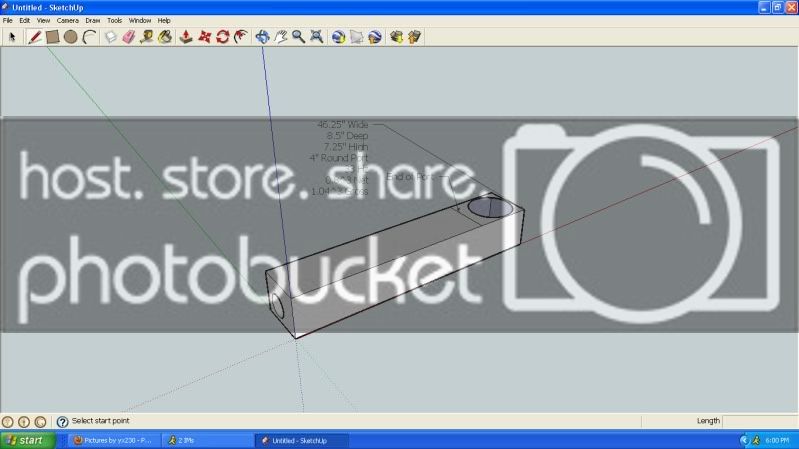Click the tray expand arrow icon
Screen dimensions: 799x449
744,440
